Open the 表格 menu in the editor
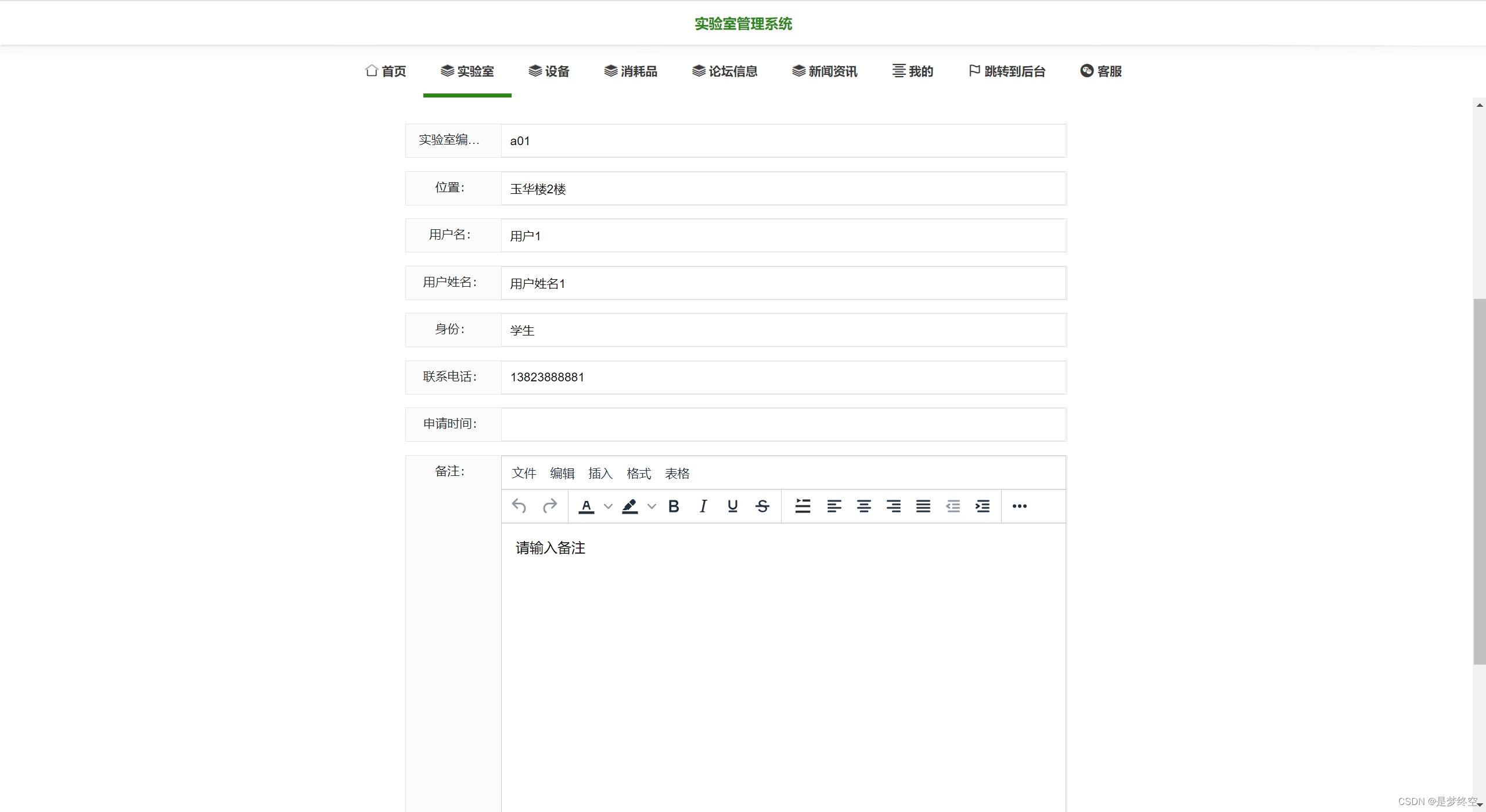Image resolution: width=1486 pixels, height=812 pixels. point(677,473)
